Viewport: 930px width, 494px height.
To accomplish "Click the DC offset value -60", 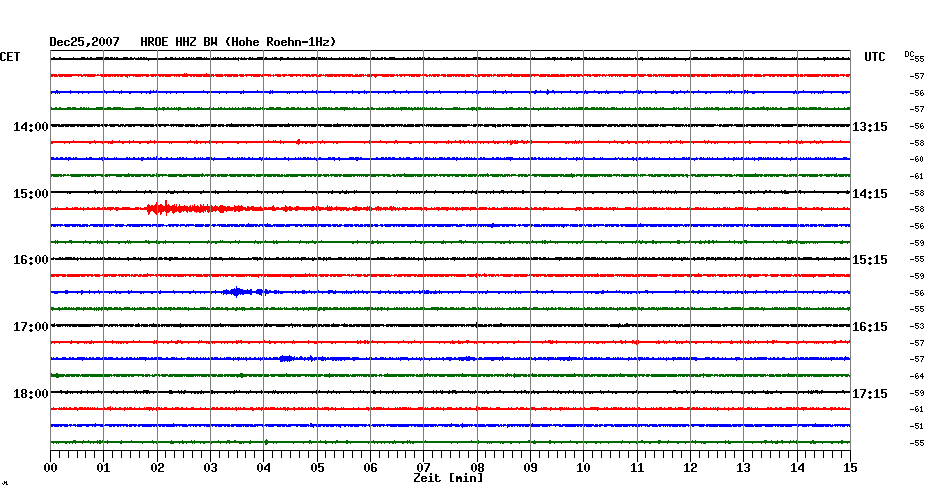I will click(x=917, y=160).
